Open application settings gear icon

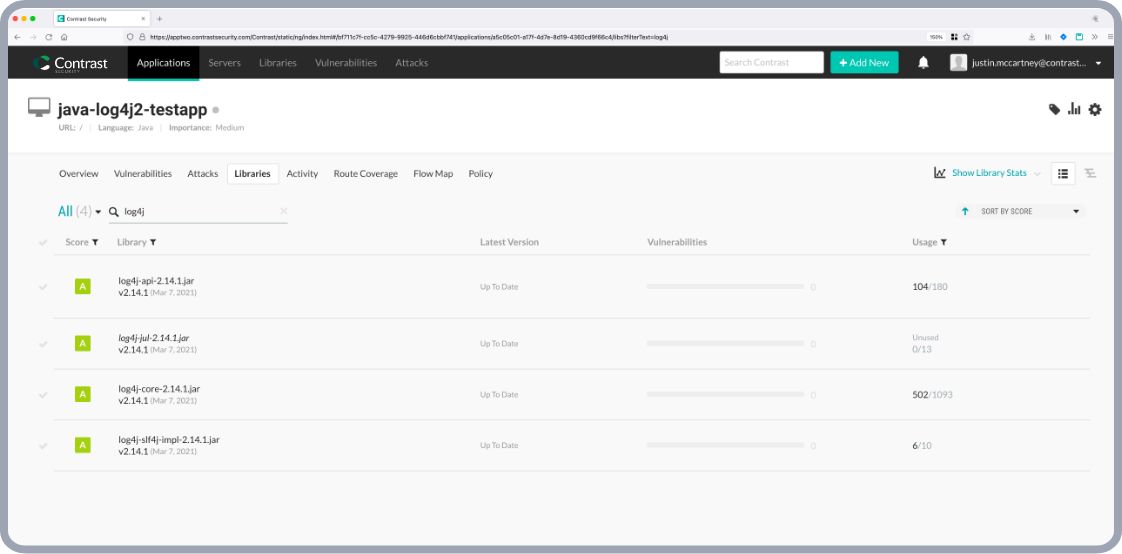[1095, 109]
